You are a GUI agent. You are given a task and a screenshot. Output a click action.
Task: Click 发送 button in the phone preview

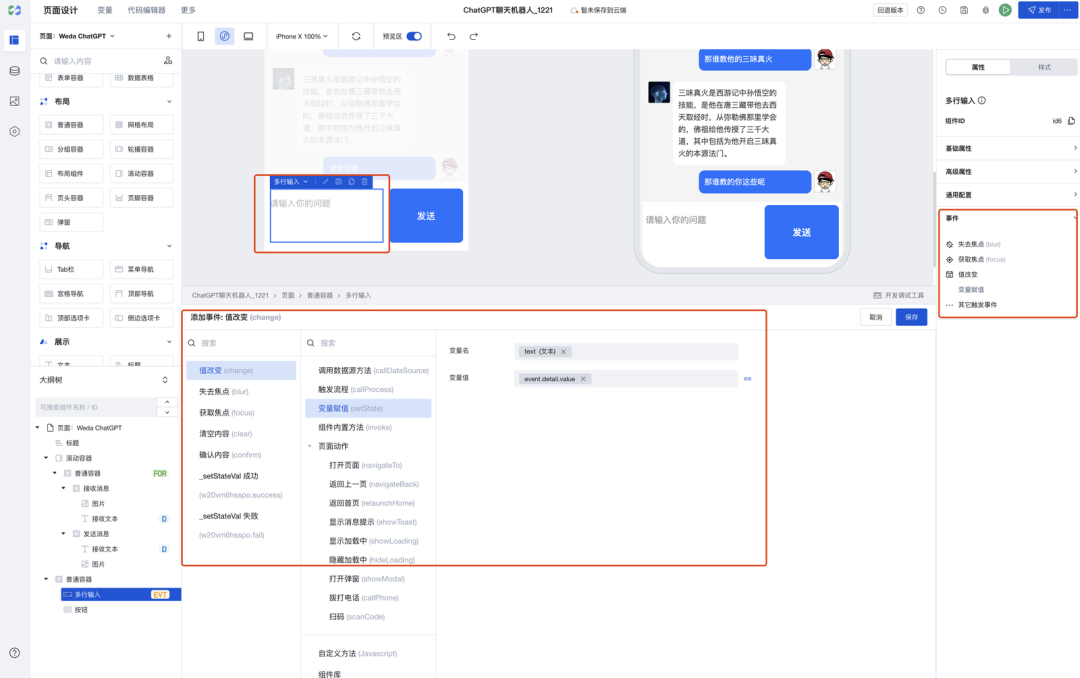click(x=802, y=232)
